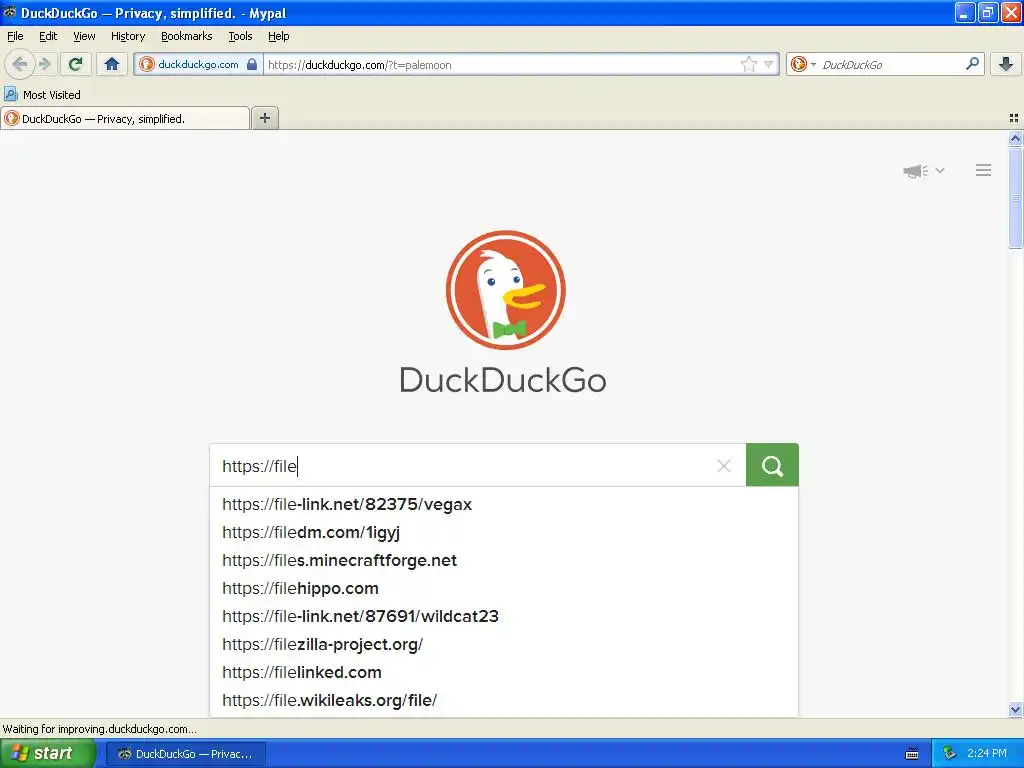Select suggestion https://filezilla-project.org/
Viewport: 1024px width, 768px height.
click(x=504, y=645)
